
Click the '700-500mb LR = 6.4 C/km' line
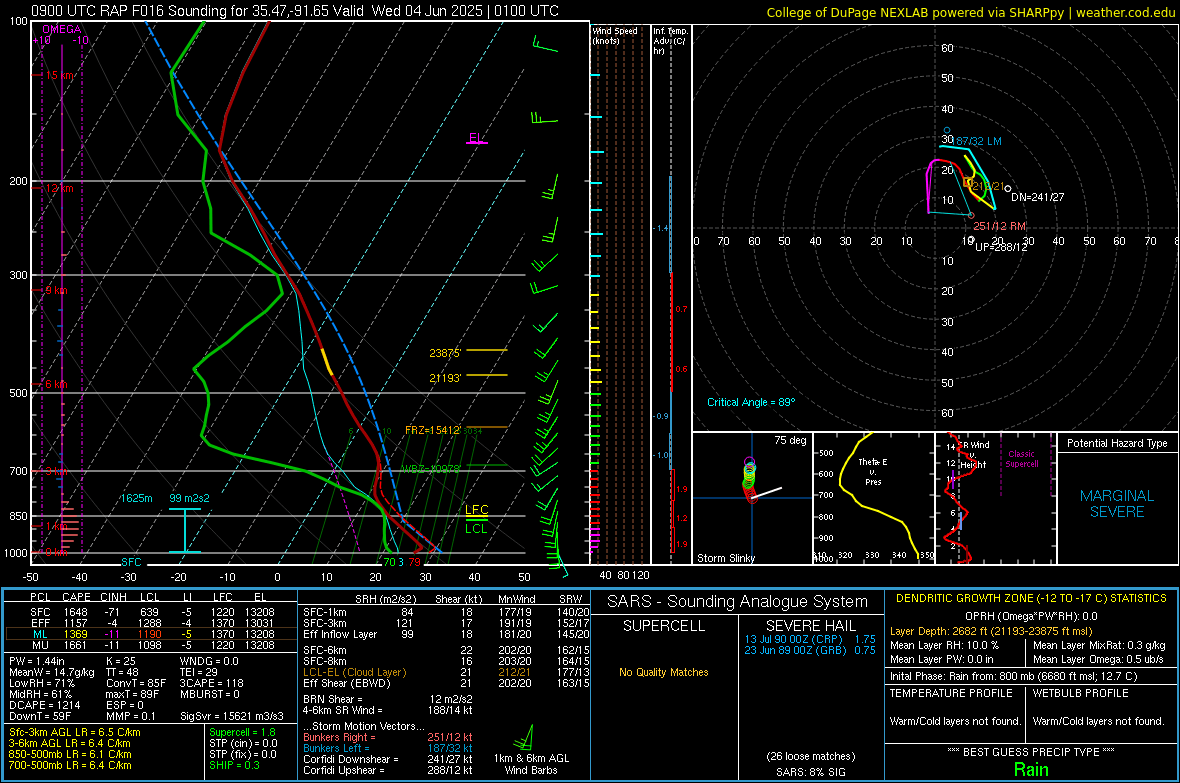point(70,765)
